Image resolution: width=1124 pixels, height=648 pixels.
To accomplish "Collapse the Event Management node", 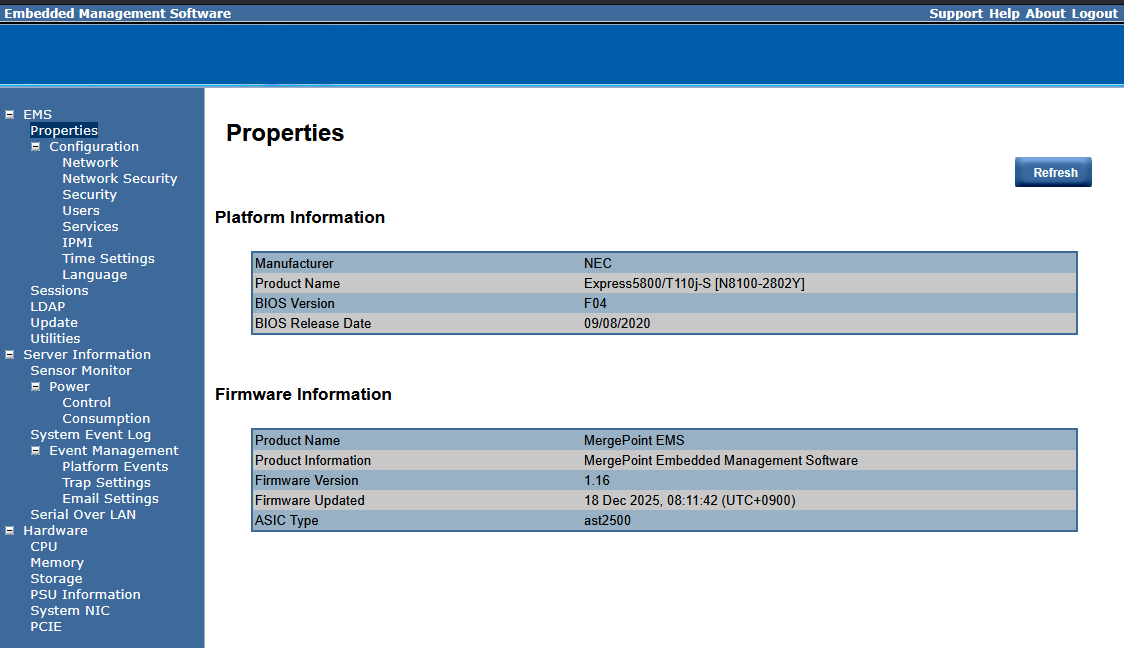I will click(36, 451).
